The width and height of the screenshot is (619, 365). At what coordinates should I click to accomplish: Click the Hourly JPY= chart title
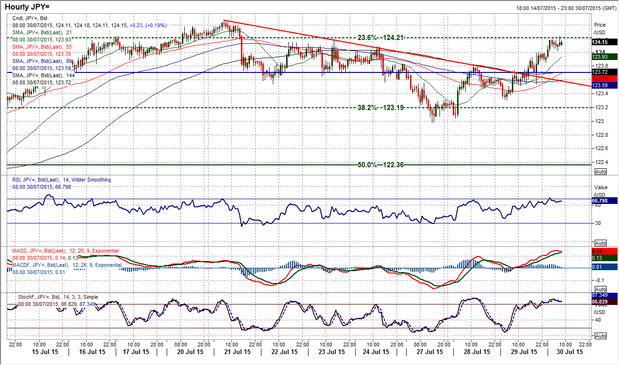[x=26, y=7]
